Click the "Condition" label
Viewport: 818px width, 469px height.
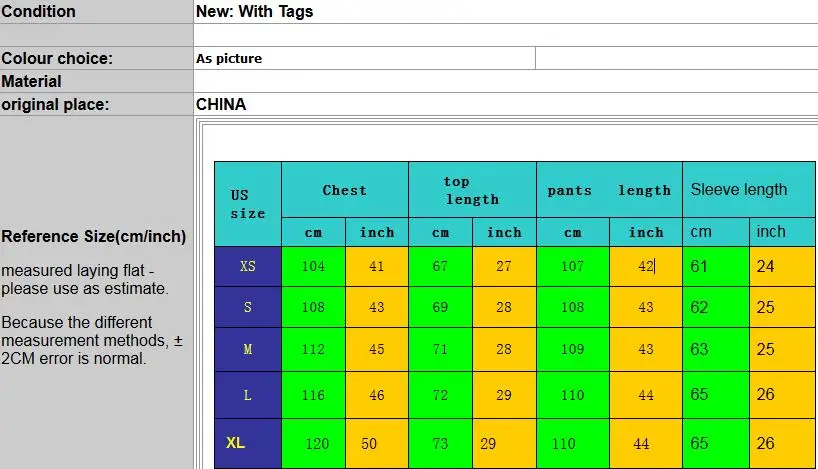click(38, 11)
